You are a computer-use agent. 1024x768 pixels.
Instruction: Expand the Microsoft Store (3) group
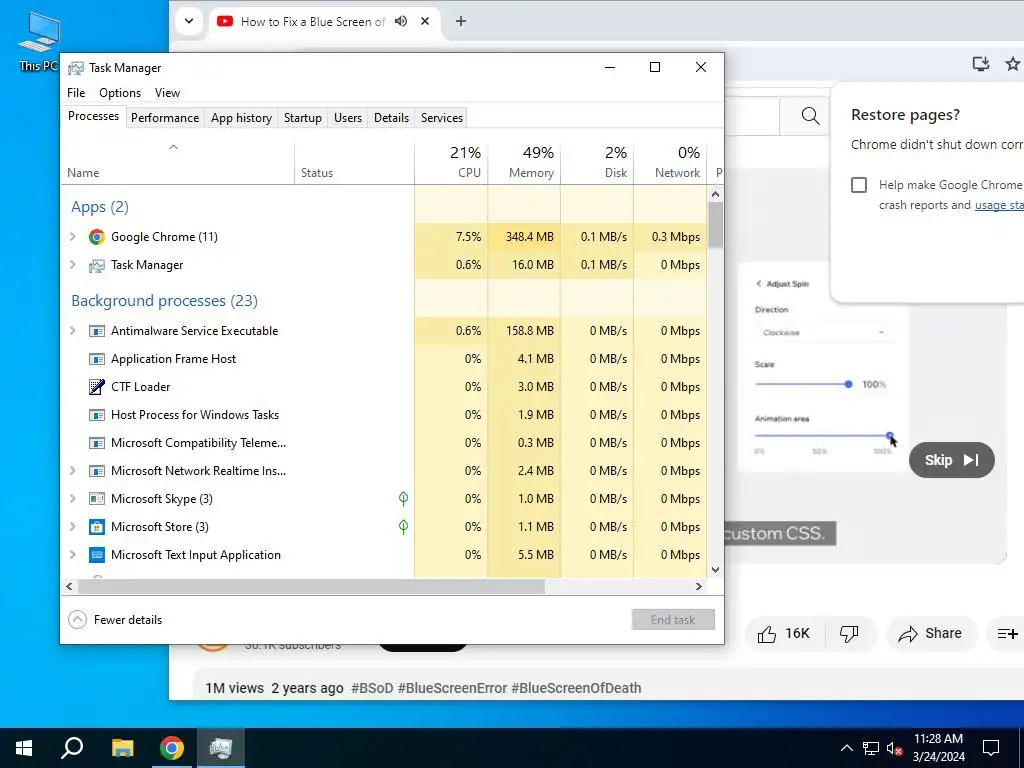point(73,527)
